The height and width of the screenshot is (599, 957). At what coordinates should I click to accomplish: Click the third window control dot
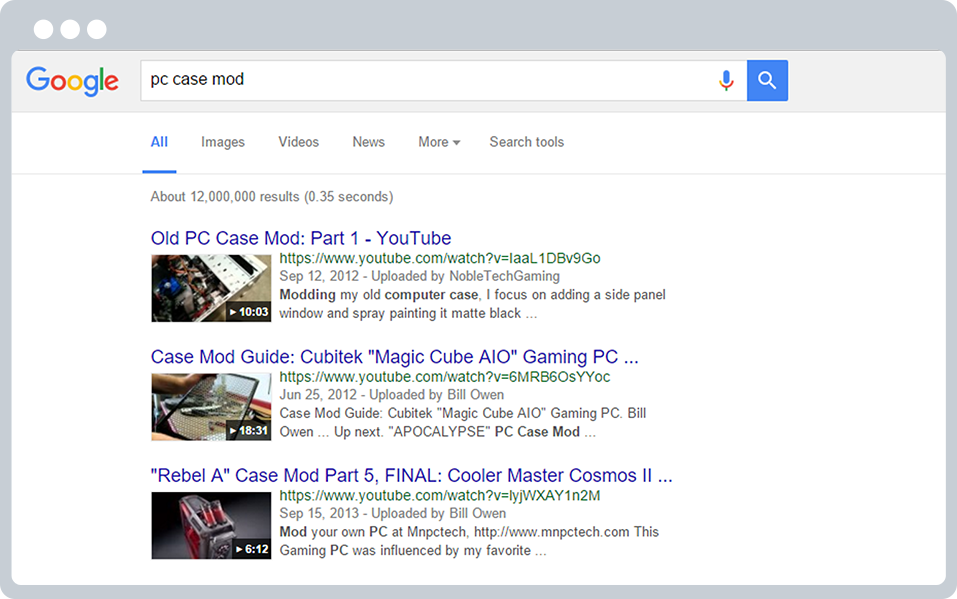coord(97,29)
